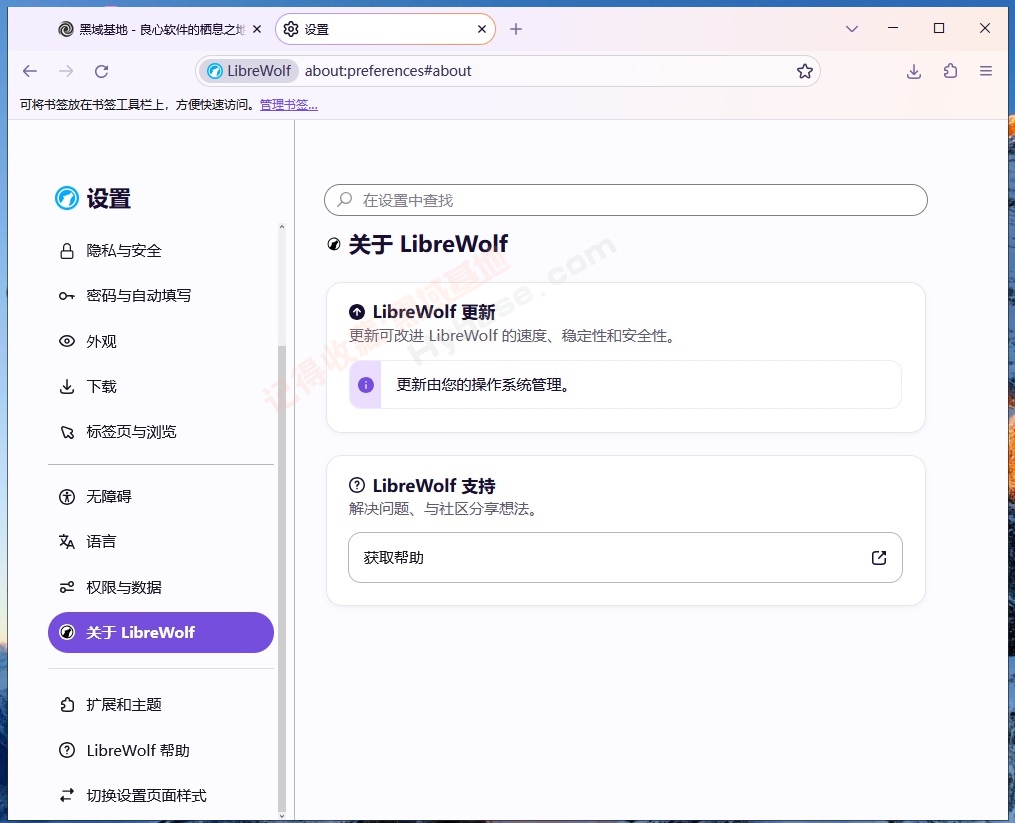1015x823 pixels.
Task: Open the 管理书签 link
Action: [289, 105]
